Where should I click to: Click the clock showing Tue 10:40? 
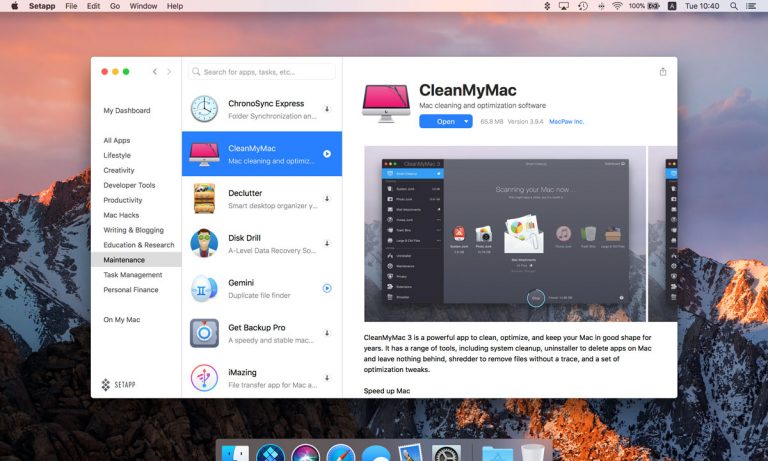click(702, 6)
